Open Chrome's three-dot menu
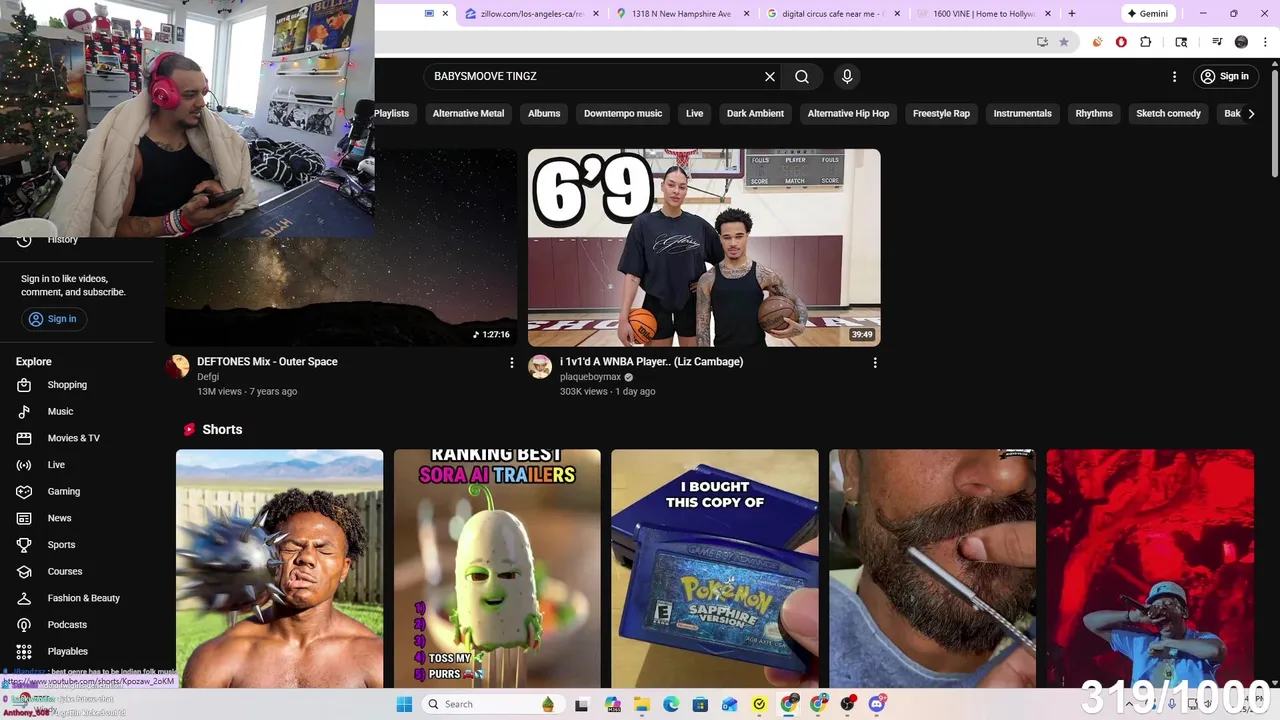 pos(1264,42)
